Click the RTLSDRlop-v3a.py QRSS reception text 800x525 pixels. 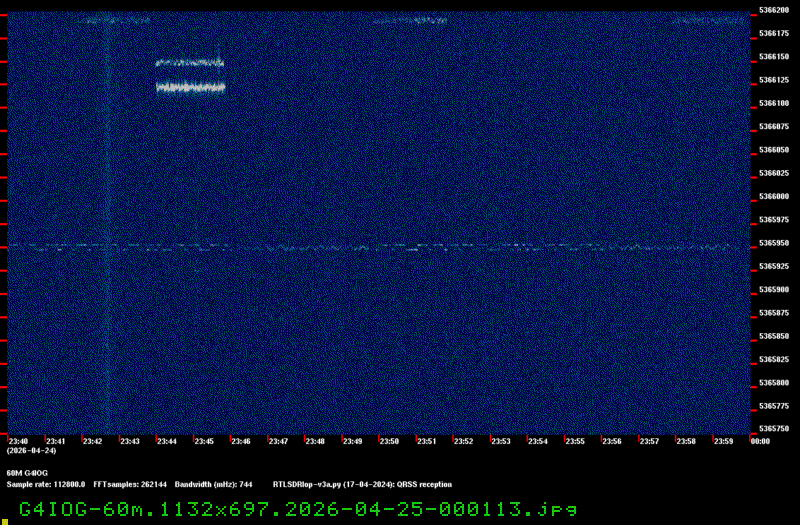pos(362,484)
